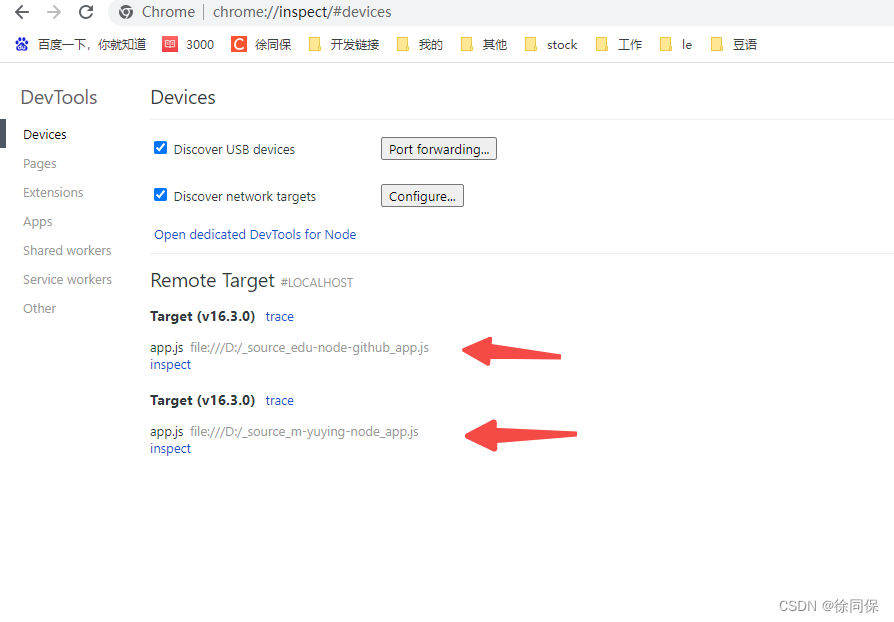Open the 徐同保 CSDN bookmark

[x=261, y=44]
